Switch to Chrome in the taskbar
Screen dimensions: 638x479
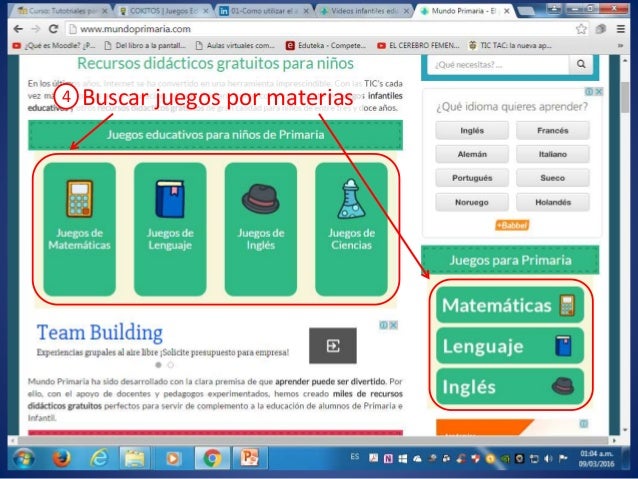coord(212,459)
